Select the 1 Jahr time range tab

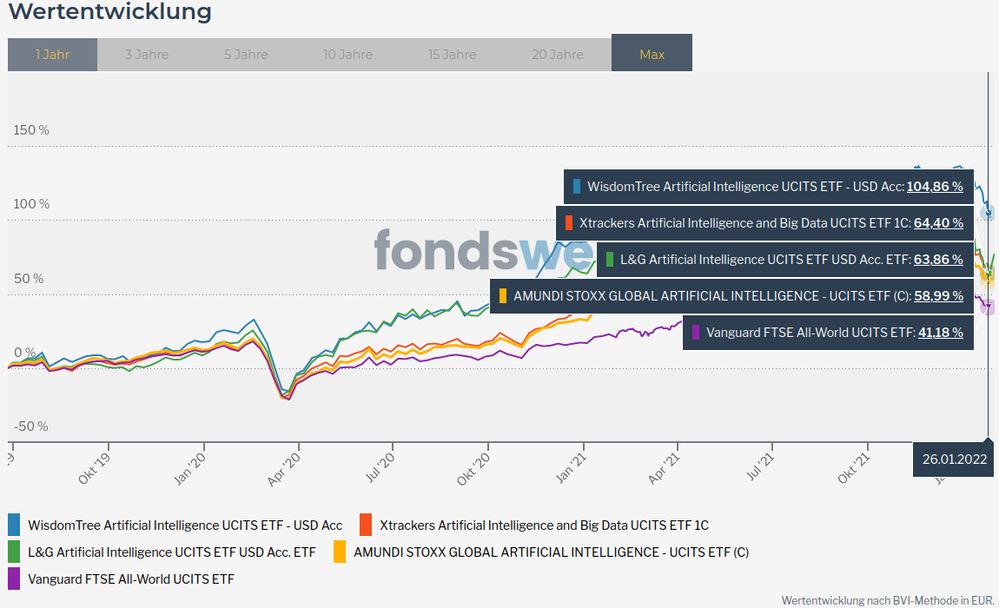point(52,55)
